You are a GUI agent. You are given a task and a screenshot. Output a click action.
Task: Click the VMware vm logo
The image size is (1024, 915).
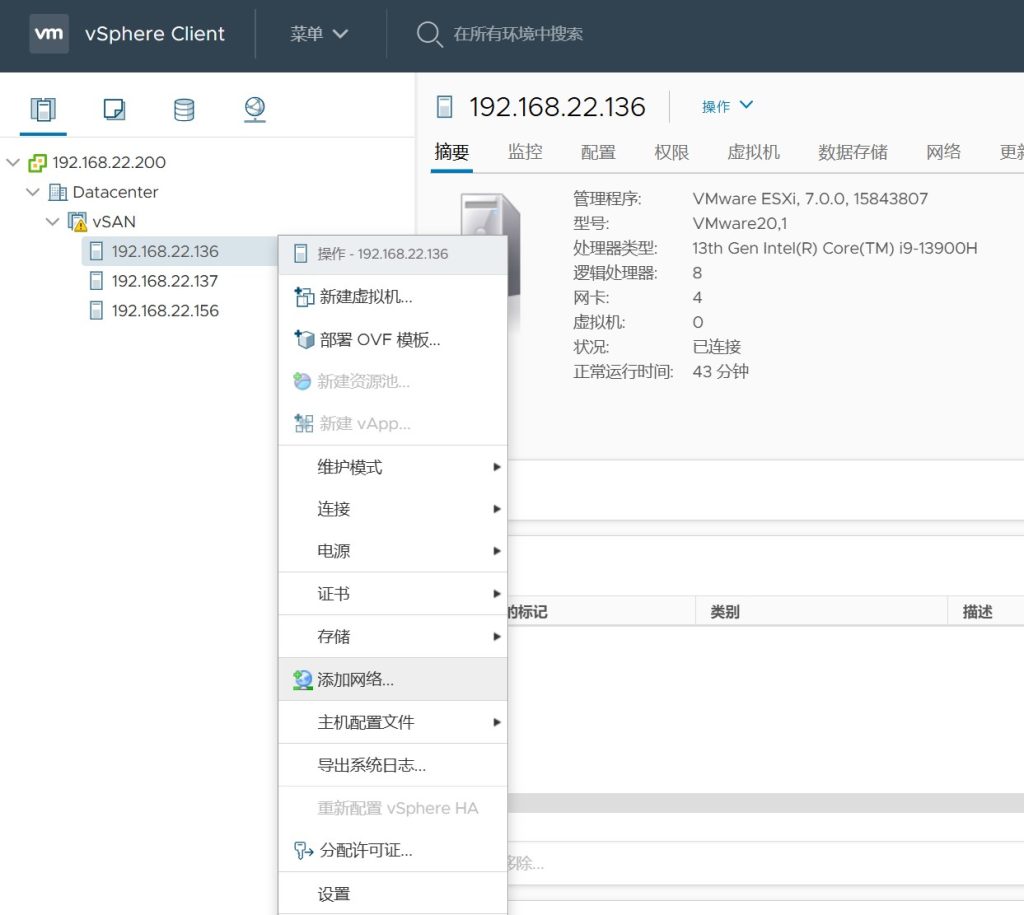(49, 33)
